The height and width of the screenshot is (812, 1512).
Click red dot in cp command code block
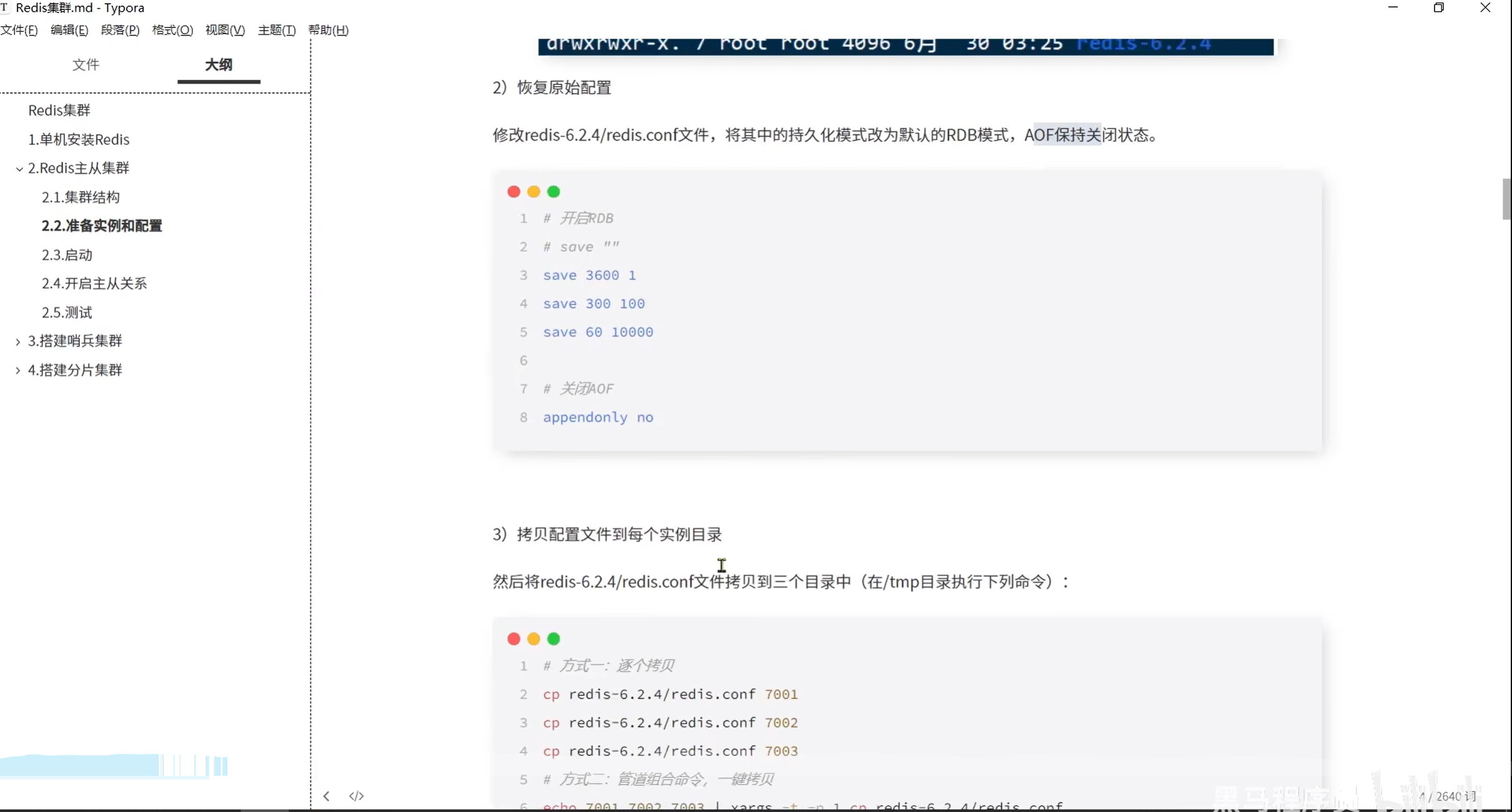point(514,639)
